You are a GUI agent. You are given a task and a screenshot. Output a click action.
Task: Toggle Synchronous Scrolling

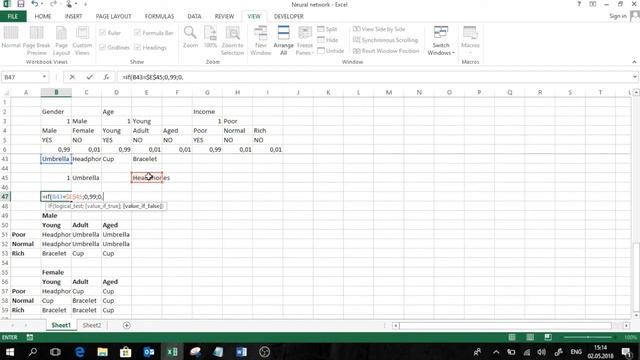tap(385, 40)
